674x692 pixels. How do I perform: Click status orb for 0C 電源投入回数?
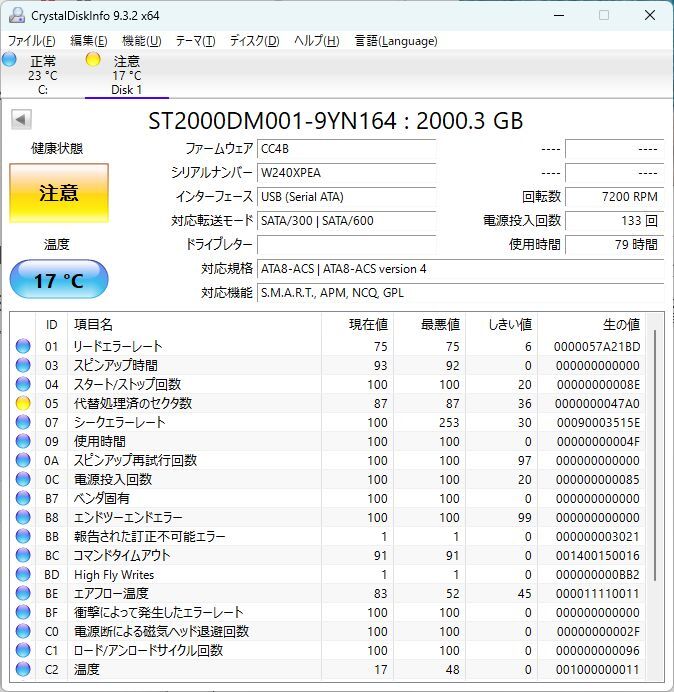pyautogui.click(x=23, y=479)
